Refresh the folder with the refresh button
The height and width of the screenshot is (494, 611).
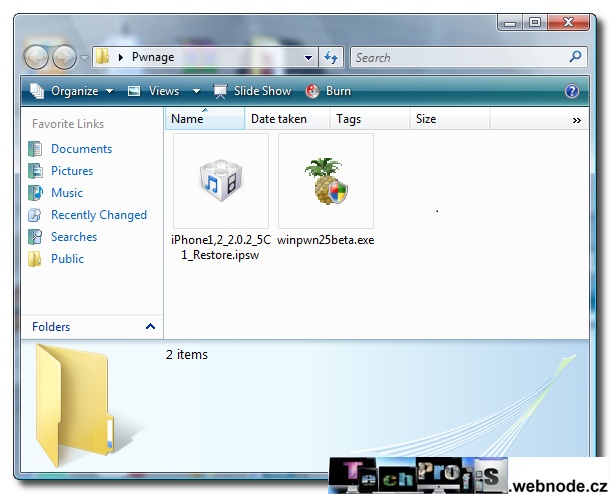331,58
